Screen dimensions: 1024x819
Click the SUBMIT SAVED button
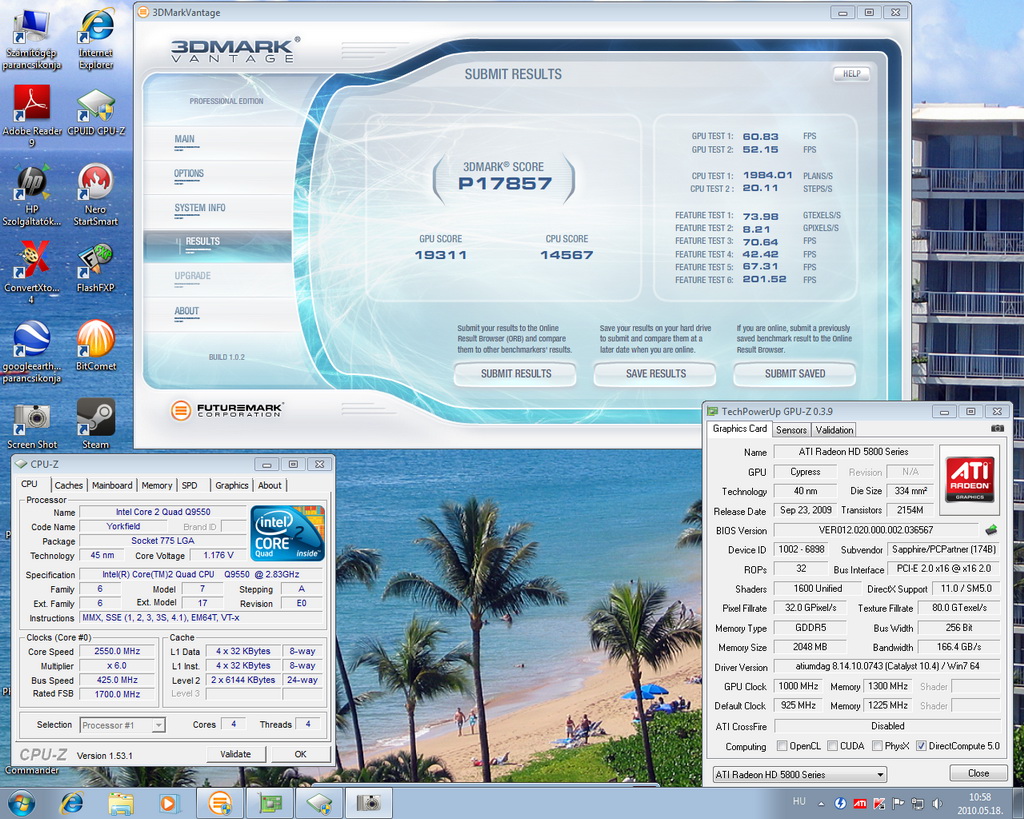[x=795, y=374]
